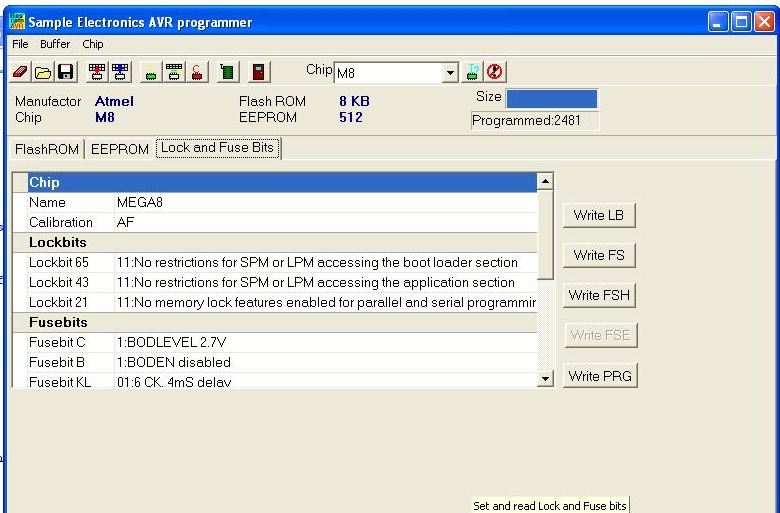Click the red eraser icon in toolbar

coord(21,72)
